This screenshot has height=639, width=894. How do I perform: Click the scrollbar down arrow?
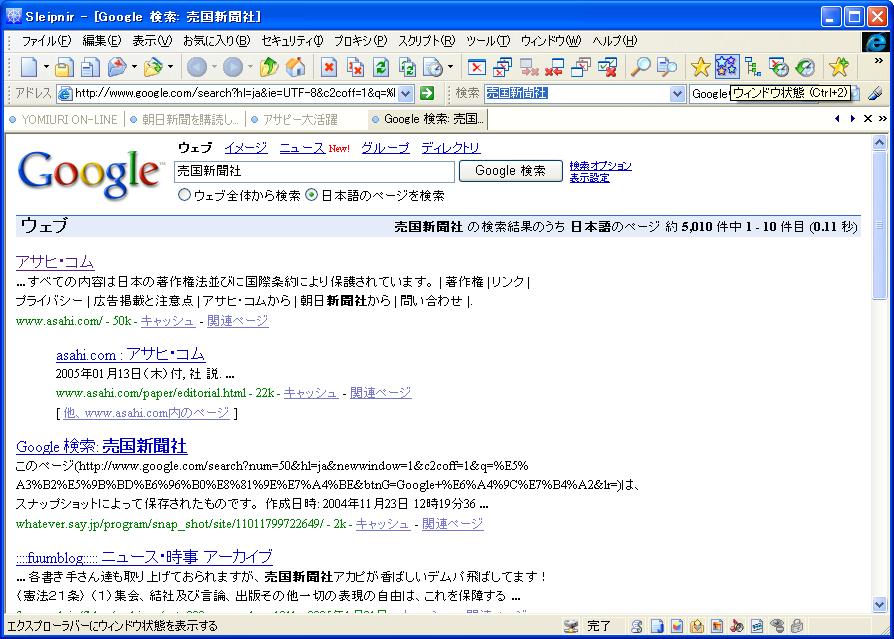pos(879,604)
